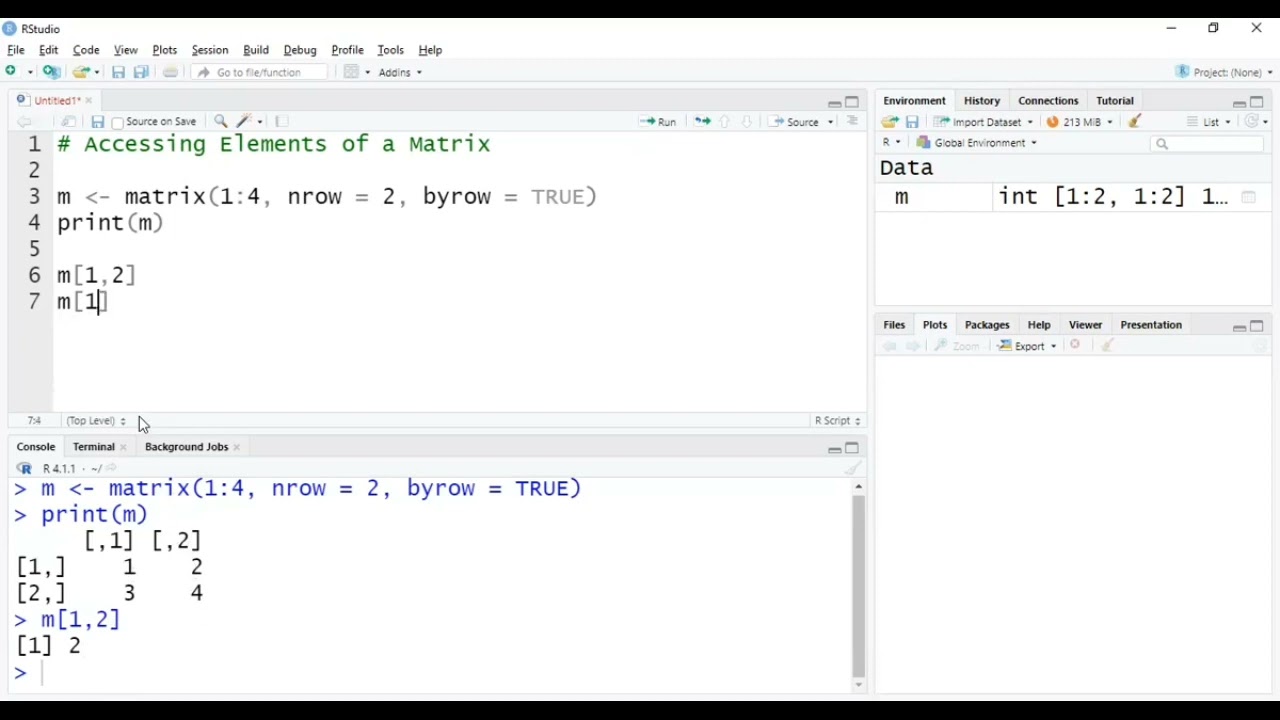Open the workspace panes layout dropdown
The image size is (1280, 720).
(356, 72)
